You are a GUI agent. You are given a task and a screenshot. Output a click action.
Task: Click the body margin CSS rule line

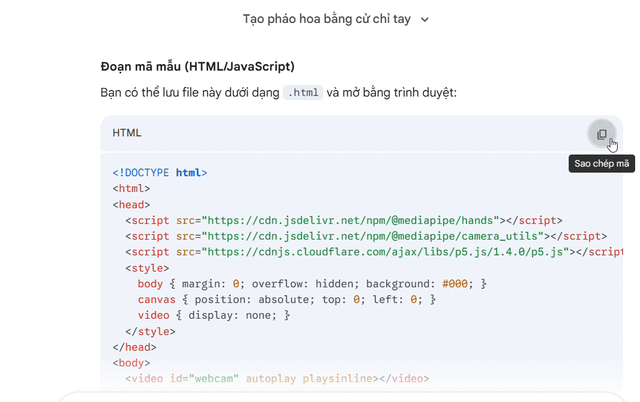click(312, 284)
